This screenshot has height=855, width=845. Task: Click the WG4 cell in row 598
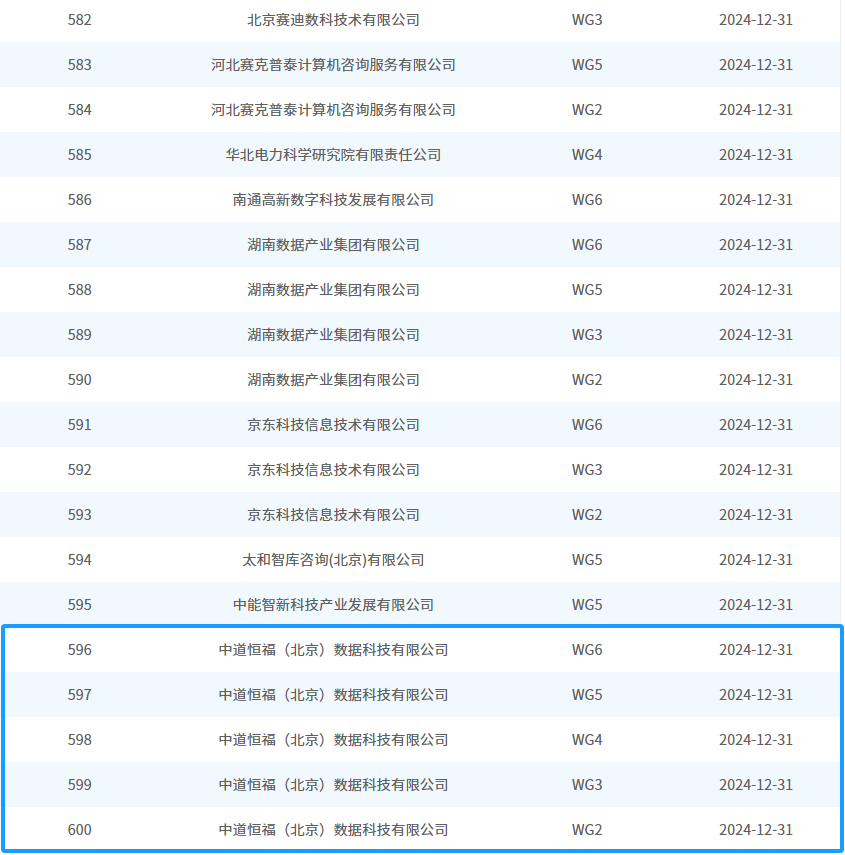point(587,740)
